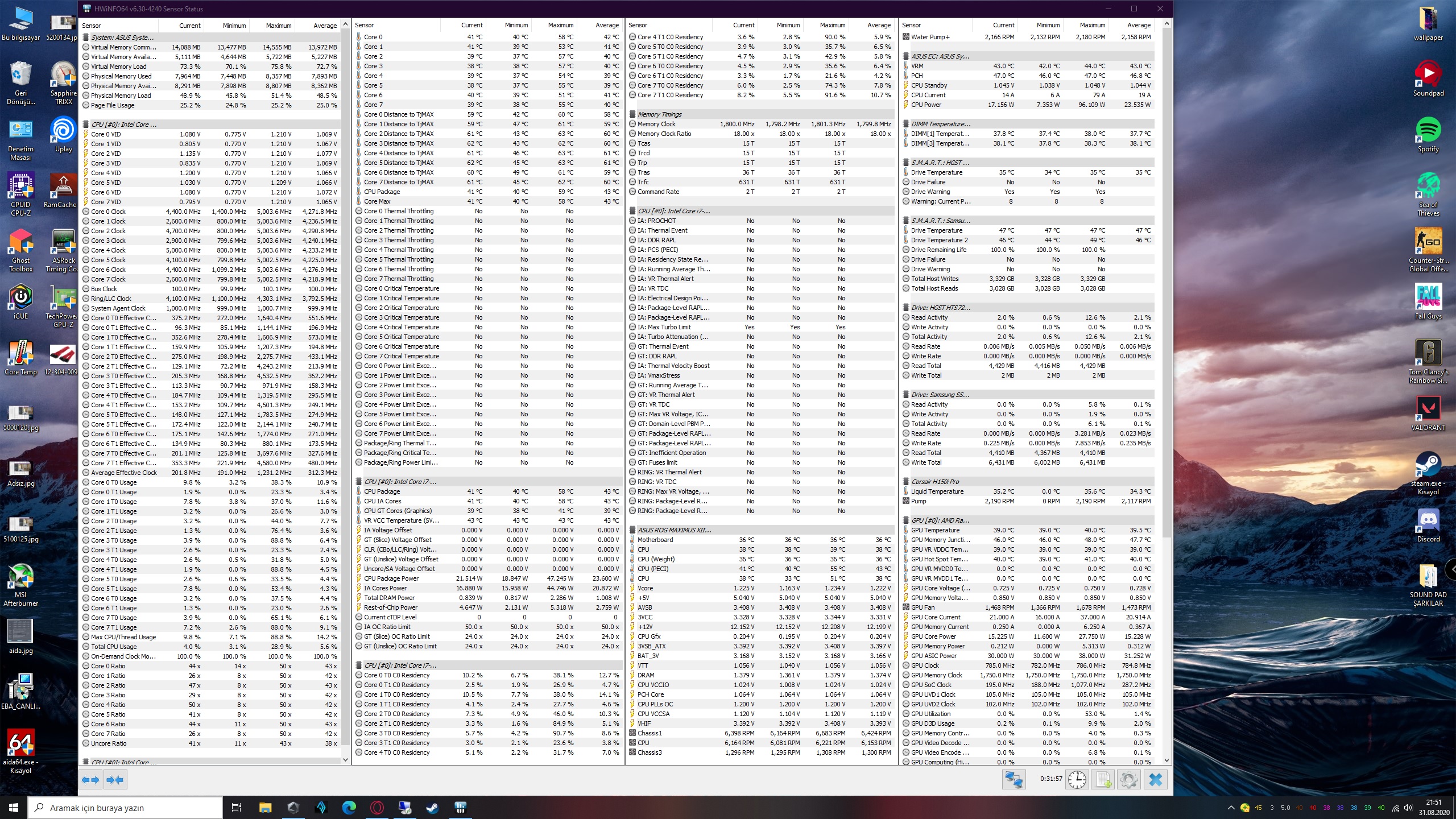Screen dimensions: 1456x819
Task: Open CPUID CPU-Z desktop icon
Action: (21, 194)
